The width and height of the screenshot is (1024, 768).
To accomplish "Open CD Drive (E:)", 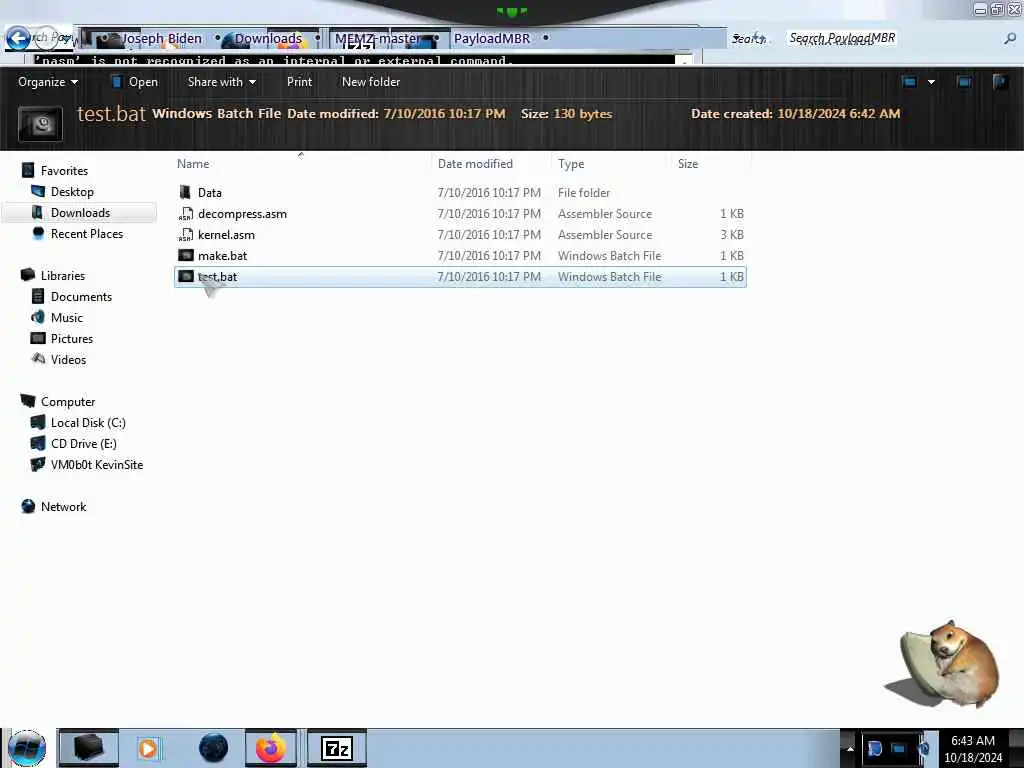I will point(84,443).
